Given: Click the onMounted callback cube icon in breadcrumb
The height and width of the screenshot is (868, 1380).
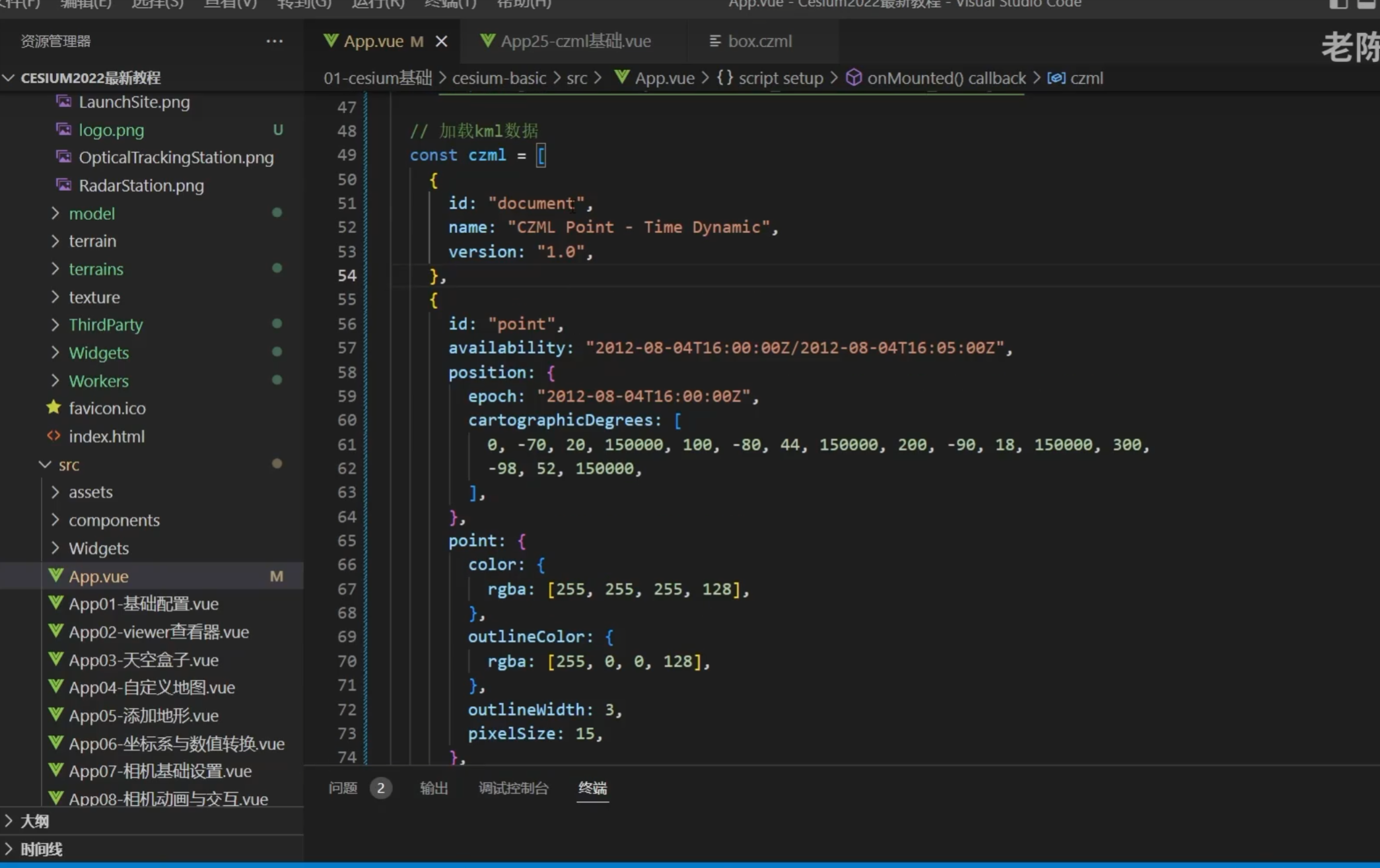Looking at the screenshot, I should coord(854,78).
